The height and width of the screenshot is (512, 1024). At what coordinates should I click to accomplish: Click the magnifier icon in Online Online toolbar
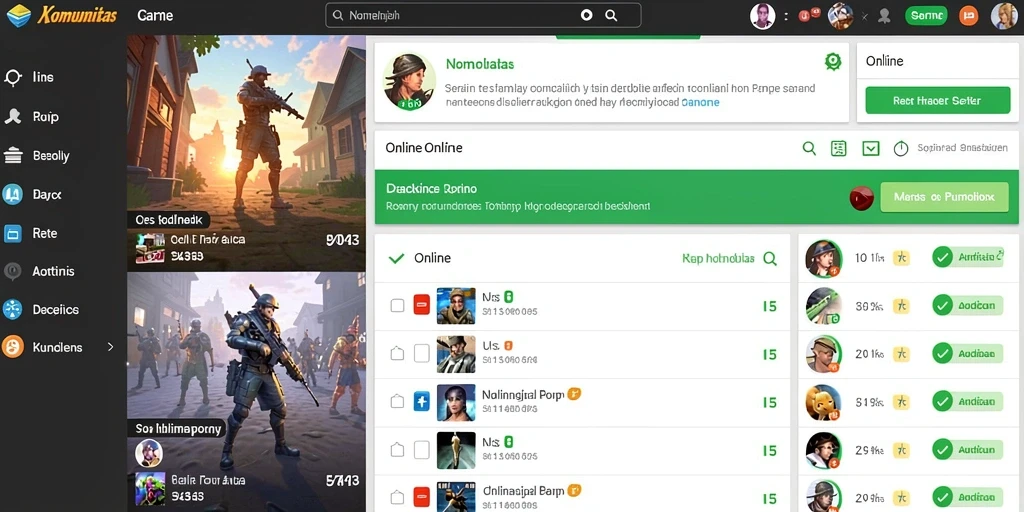[x=809, y=148]
